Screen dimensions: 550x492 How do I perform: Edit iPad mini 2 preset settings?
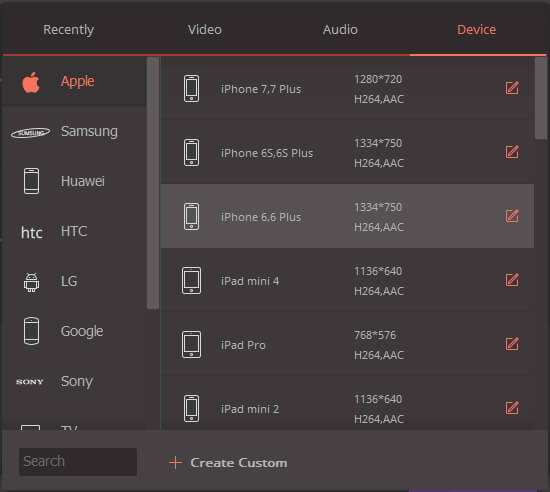point(512,408)
